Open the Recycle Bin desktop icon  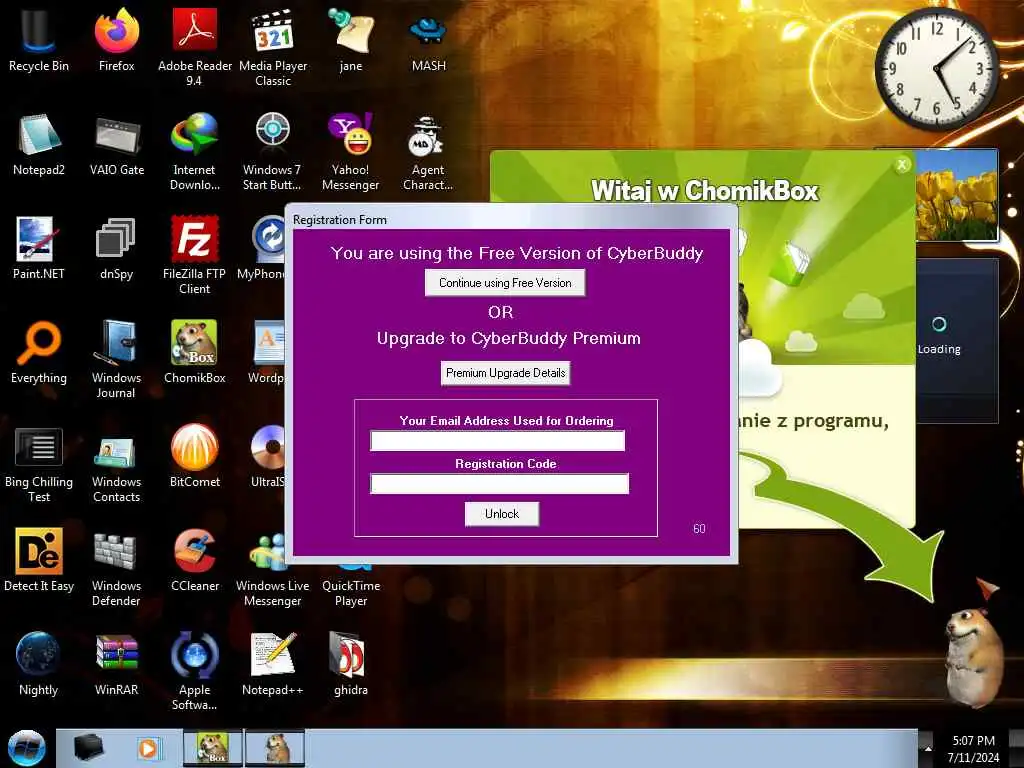(x=39, y=40)
